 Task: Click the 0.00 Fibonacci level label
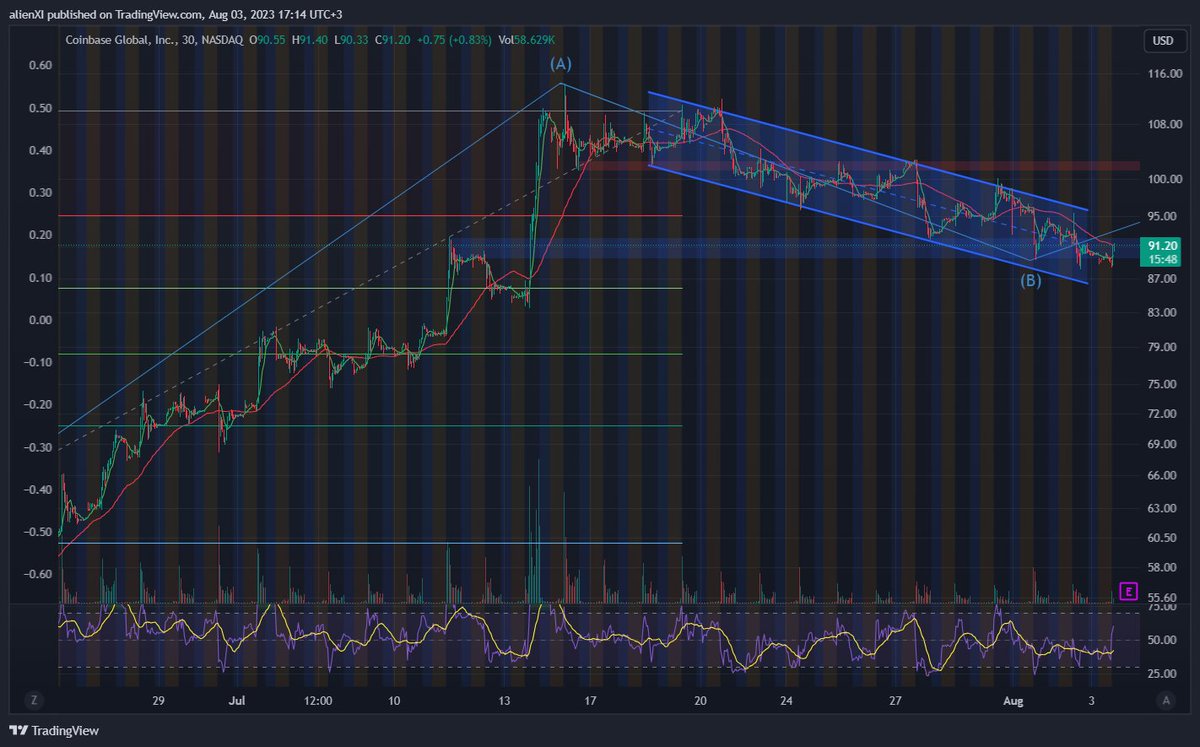(41, 320)
